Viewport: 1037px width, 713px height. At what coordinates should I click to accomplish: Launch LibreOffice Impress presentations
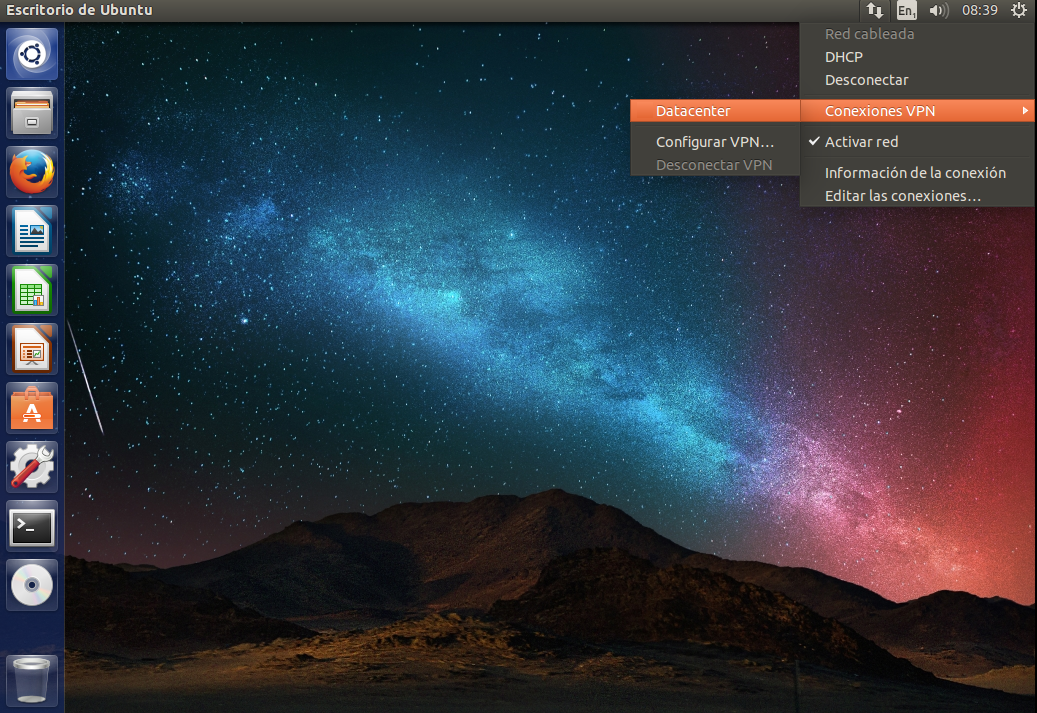tap(33, 349)
